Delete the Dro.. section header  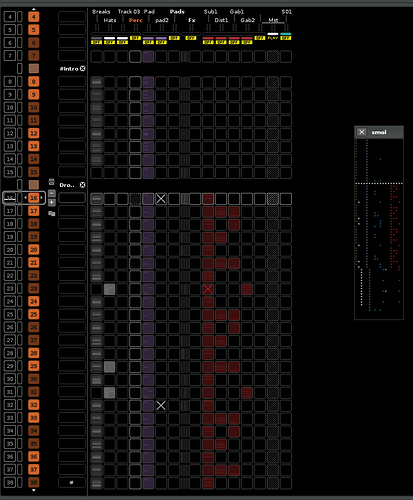(82, 185)
